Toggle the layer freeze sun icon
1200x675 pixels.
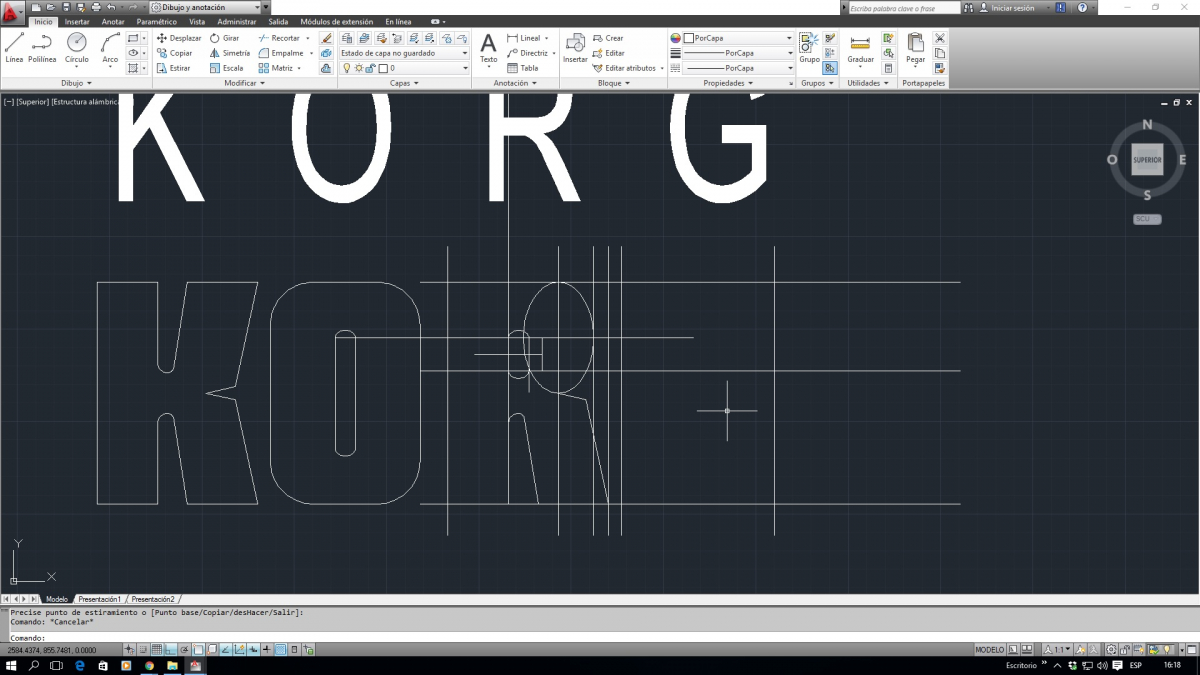[358, 68]
